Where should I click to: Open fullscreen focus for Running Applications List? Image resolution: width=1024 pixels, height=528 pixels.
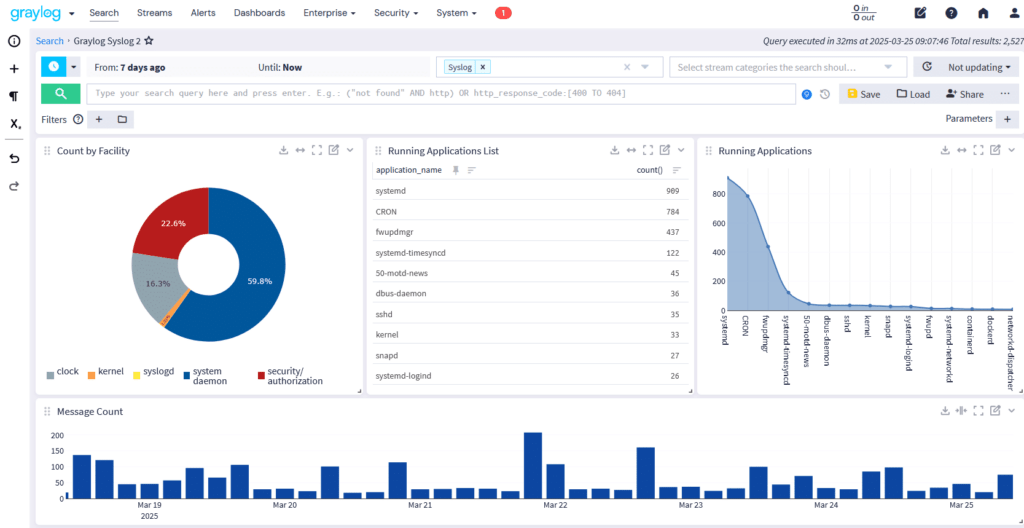(647, 150)
